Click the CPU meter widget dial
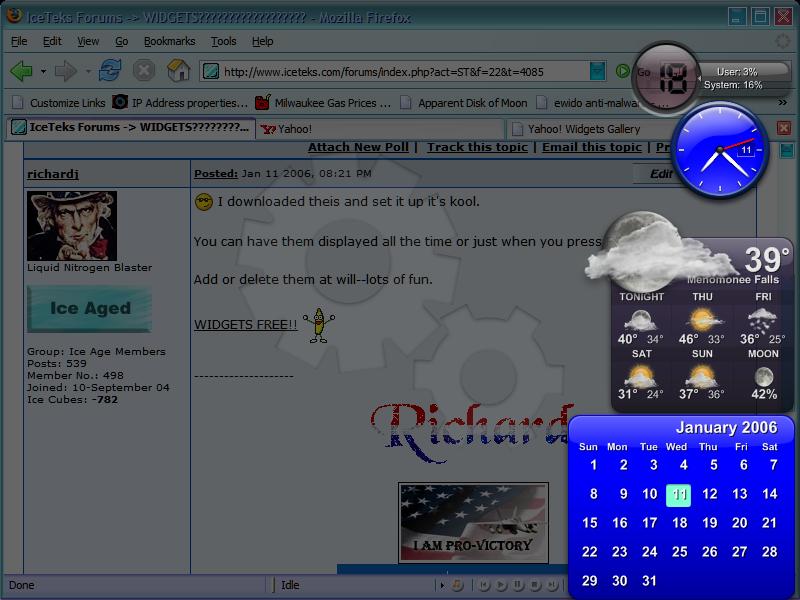 coord(666,78)
